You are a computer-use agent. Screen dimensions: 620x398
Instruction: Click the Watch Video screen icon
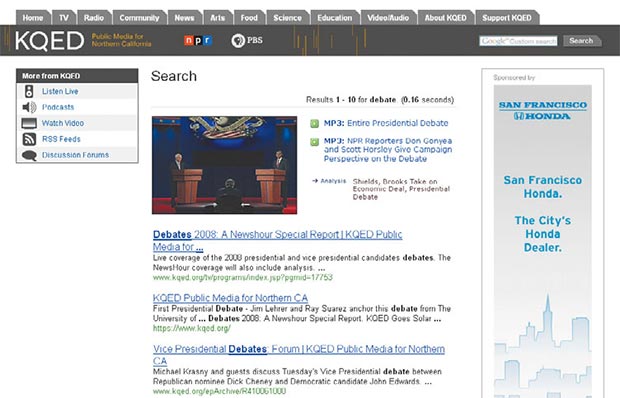pyautogui.click(x=29, y=123)
